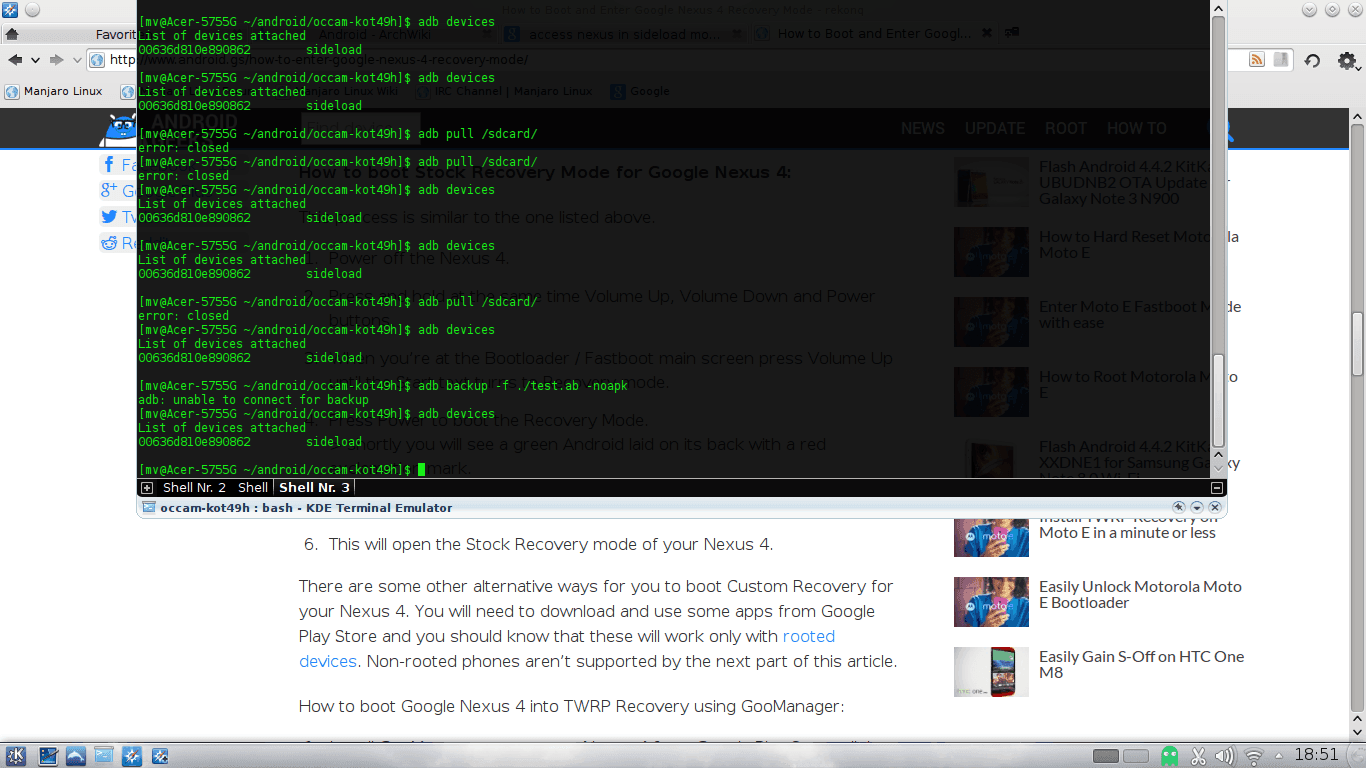Click the last rekonq-style taskbar icon
Image resolution: width=1366 pixels, height=768 pixels.
click(x=159, y=756)
